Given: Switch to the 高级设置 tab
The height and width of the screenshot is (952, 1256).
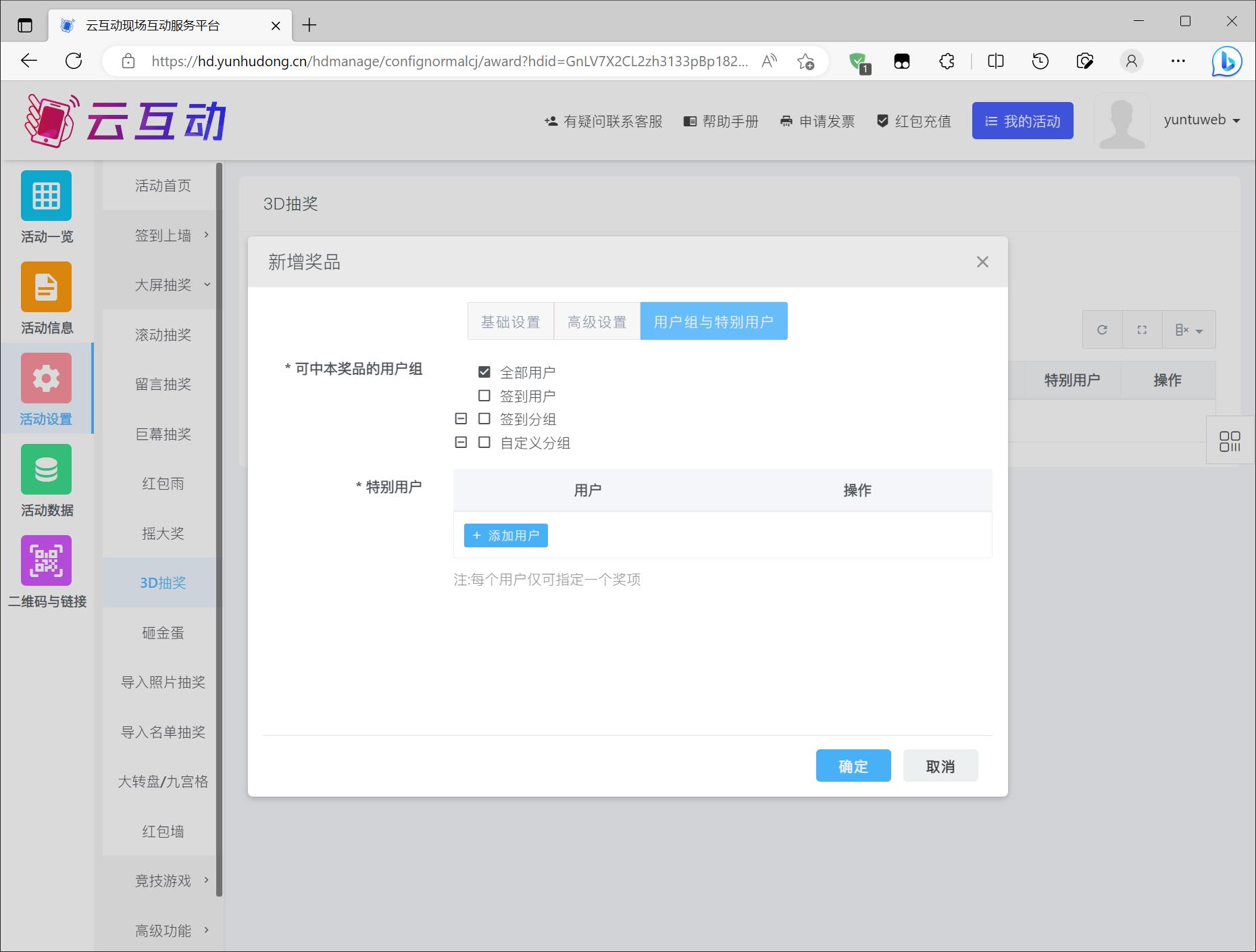Looking at the screenshot, I should tap(597, 322).
